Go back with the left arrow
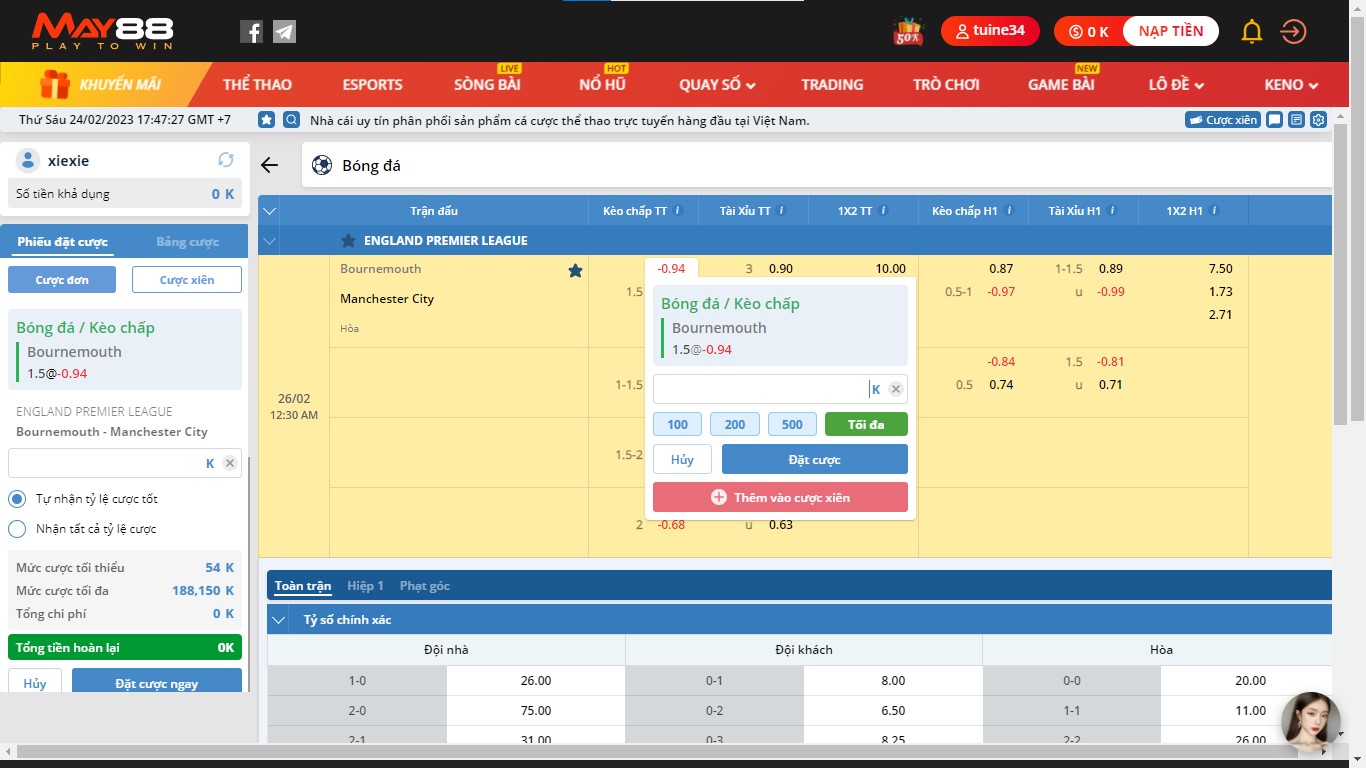 (269, 165)
